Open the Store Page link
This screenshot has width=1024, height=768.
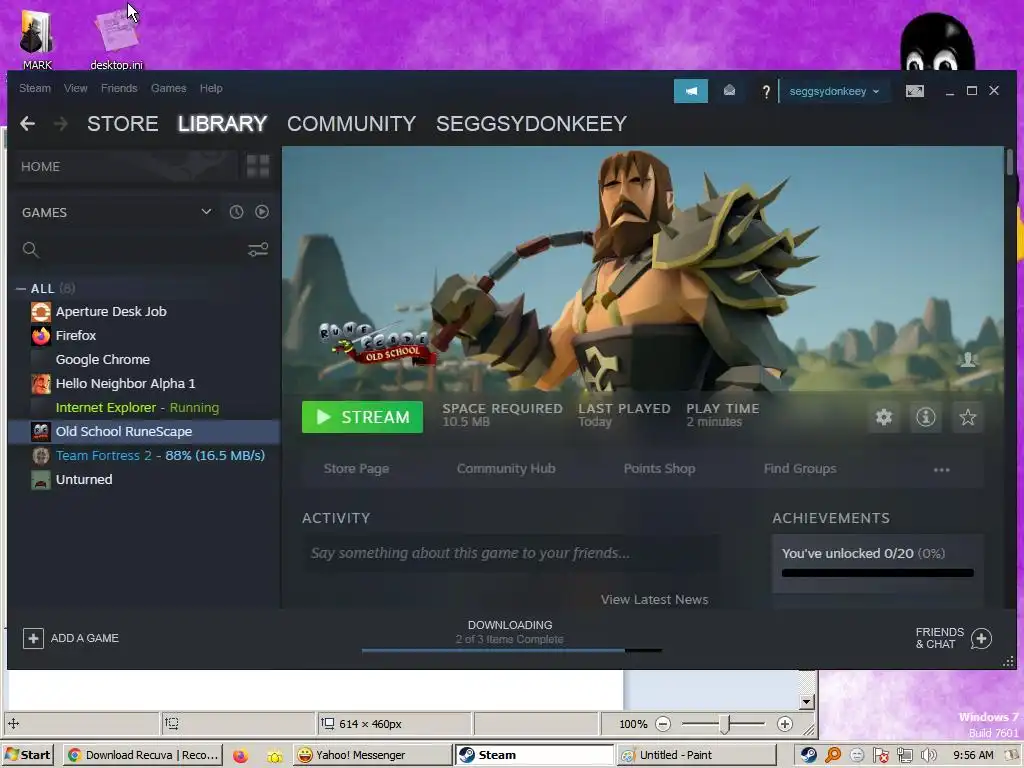coord(356,468)
